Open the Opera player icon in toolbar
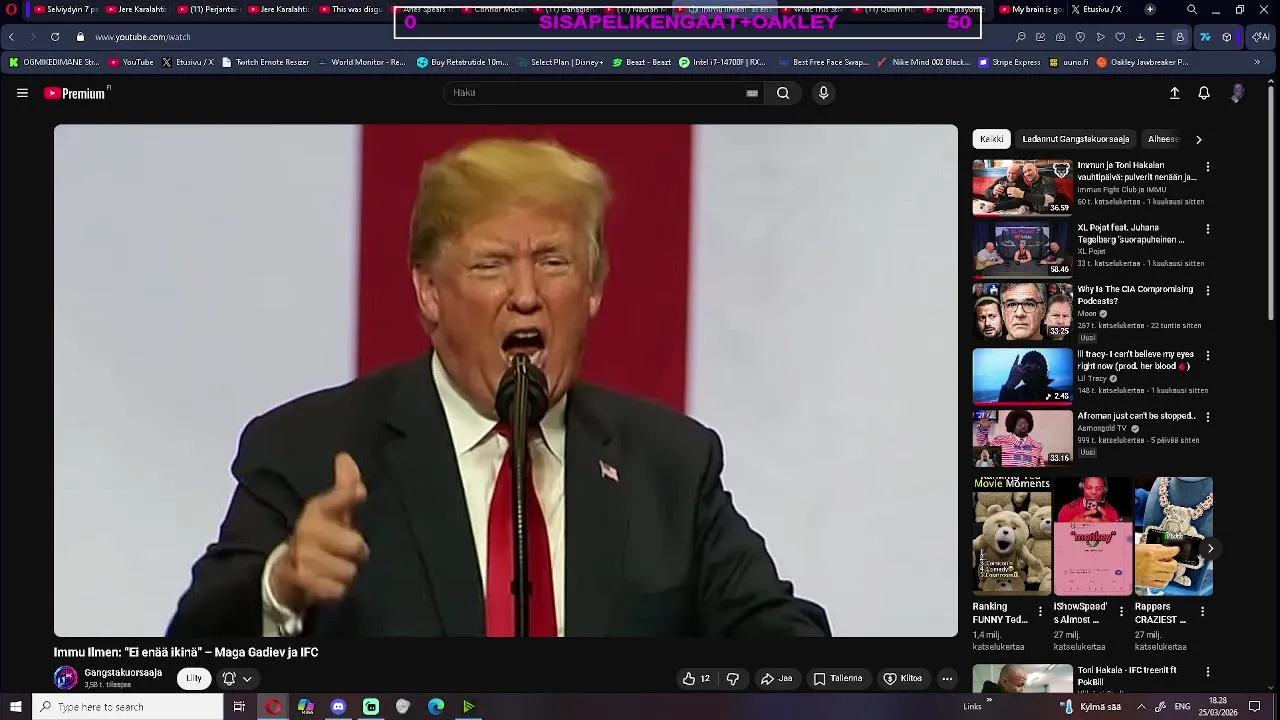This screenshot has height=720, width=1280. (x=1100, y=37)
